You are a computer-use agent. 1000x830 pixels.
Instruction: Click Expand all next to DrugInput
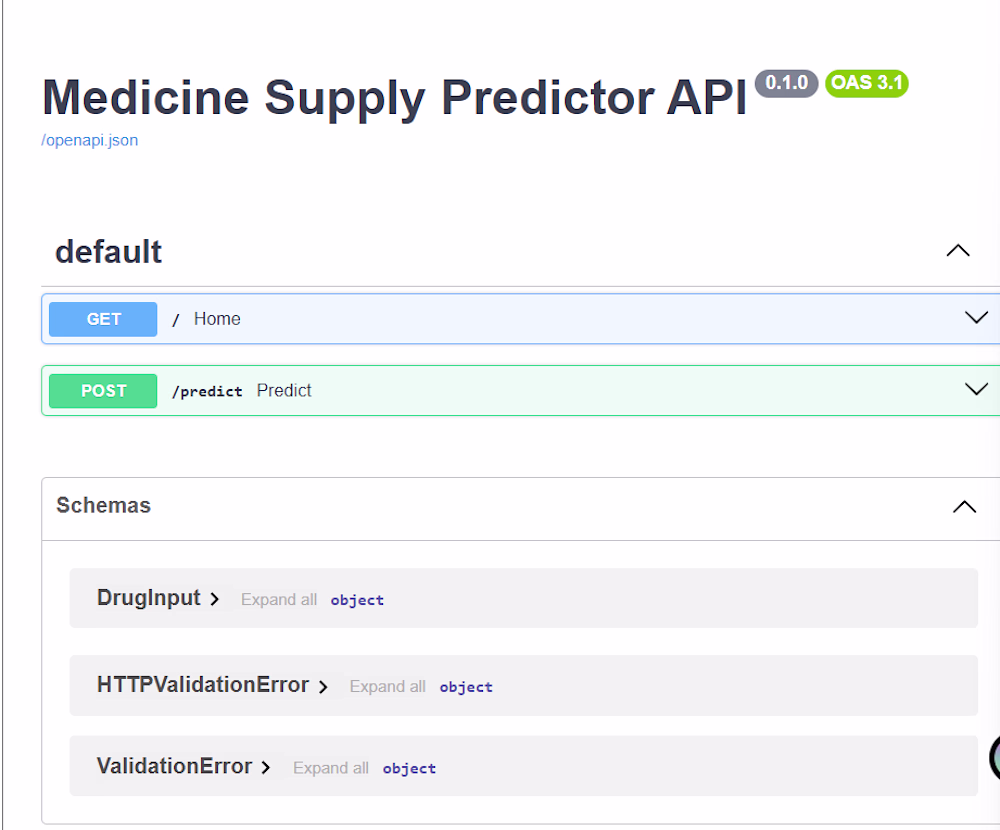279,600
